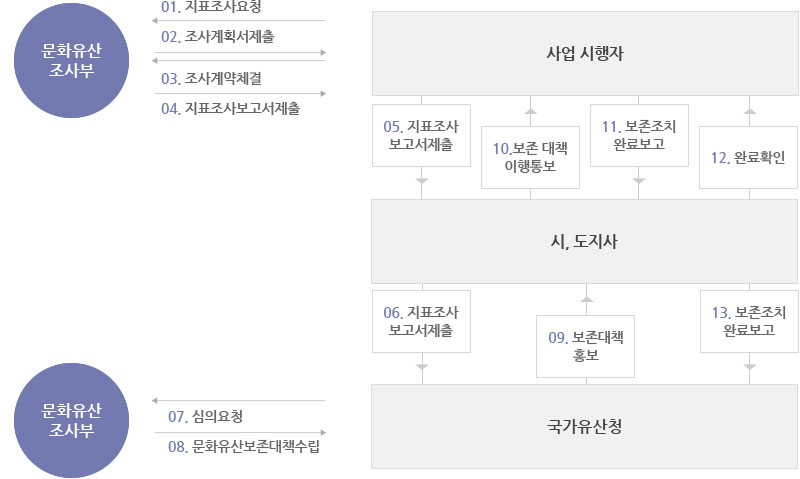This screenshot has height=479, width=800.
Task: Click the 07. 심의요청 label
Action: 206,416
